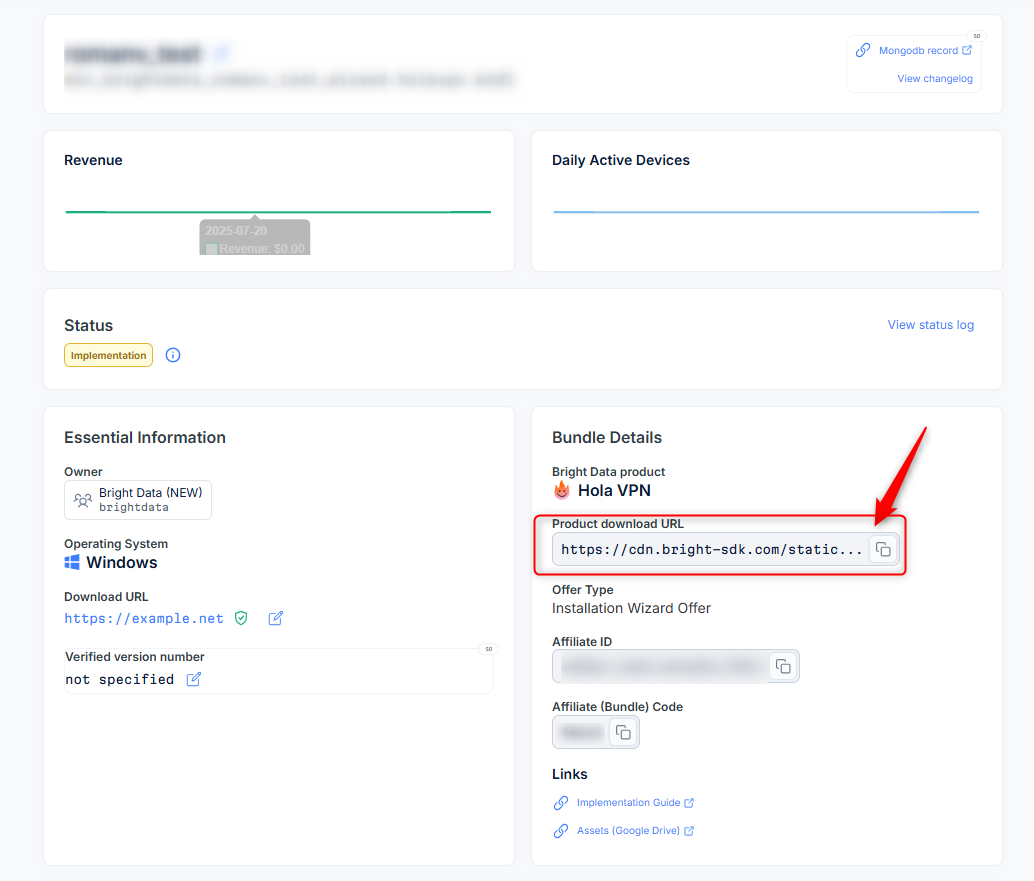This screenshot has height=881, width=1034.
Task: Open the View status log link
Action: pyautogui.click(x=930, y=325)
